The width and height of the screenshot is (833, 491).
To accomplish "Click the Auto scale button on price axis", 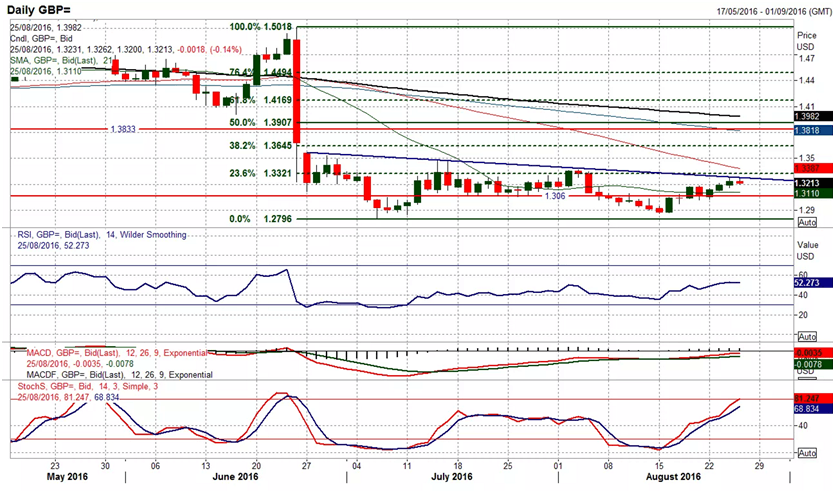I will [x=807, y=221].
